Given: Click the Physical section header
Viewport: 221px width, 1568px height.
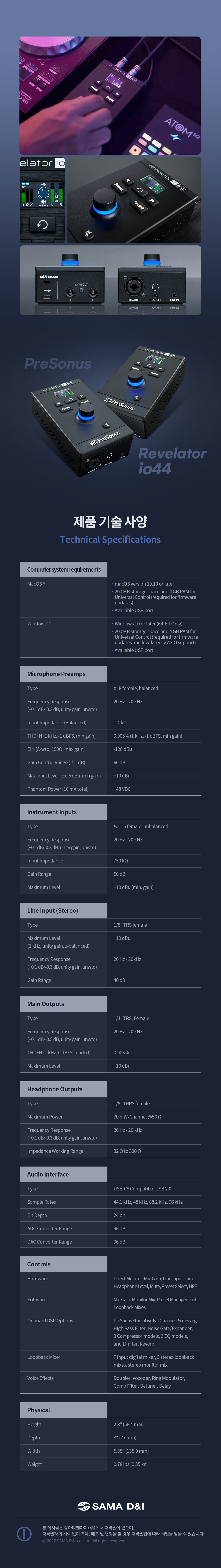Looking at the screenshot, I should click(39, 1410).
